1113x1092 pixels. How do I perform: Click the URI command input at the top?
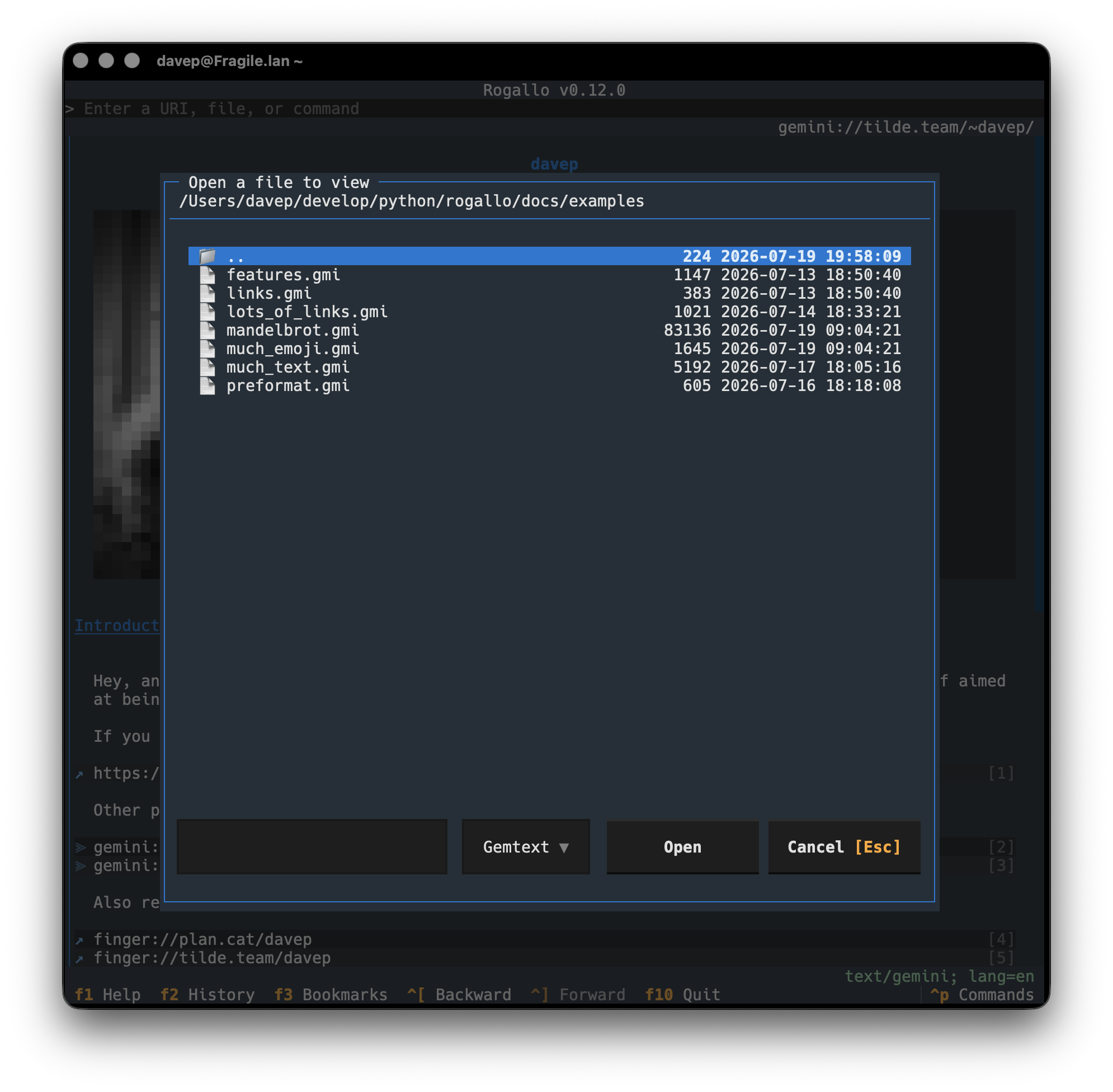553,109
